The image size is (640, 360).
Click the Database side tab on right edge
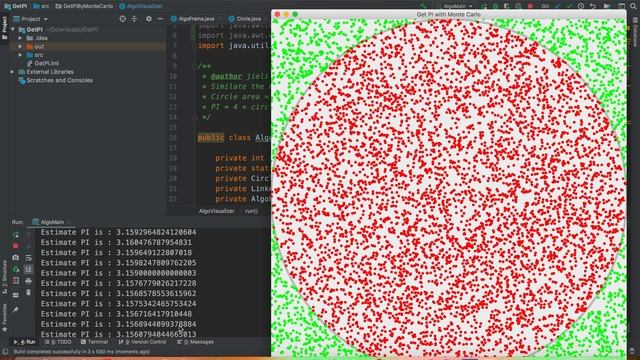coord(636,32)
